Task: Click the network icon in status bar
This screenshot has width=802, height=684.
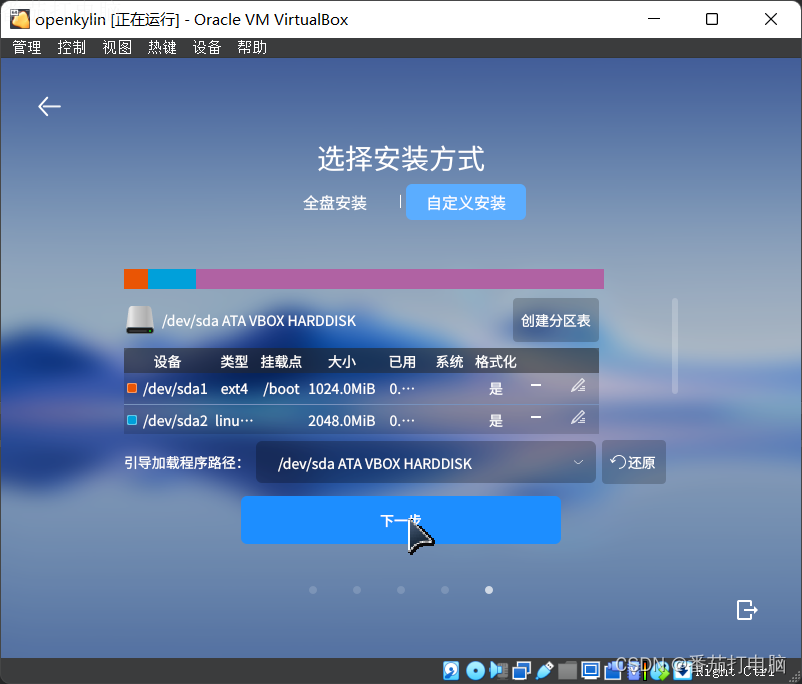Action: pyautogui.click(x=522, y=670)
